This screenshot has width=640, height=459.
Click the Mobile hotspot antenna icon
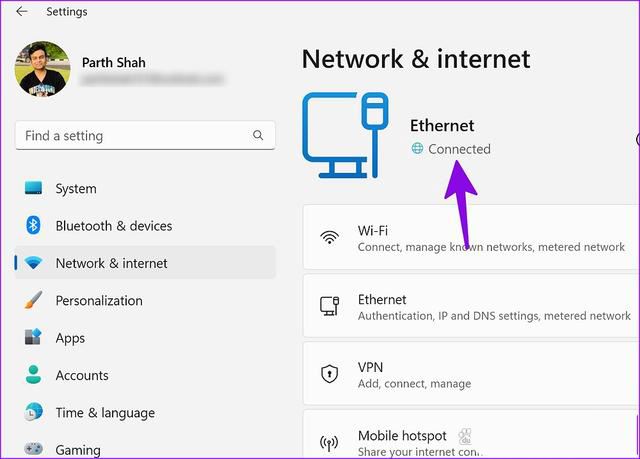[x=329, y=443]
